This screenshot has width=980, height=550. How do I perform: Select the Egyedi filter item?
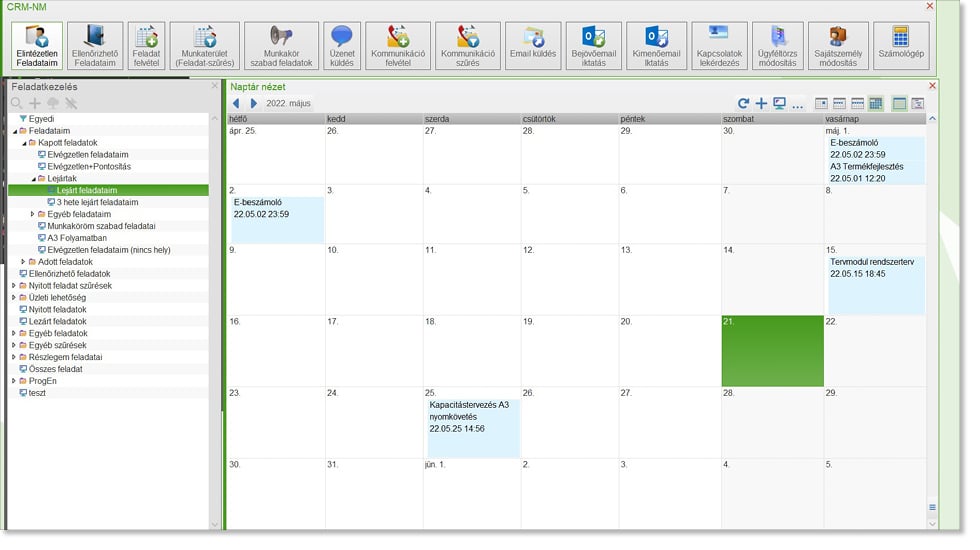pyautogui.click(x=41, y=119)
